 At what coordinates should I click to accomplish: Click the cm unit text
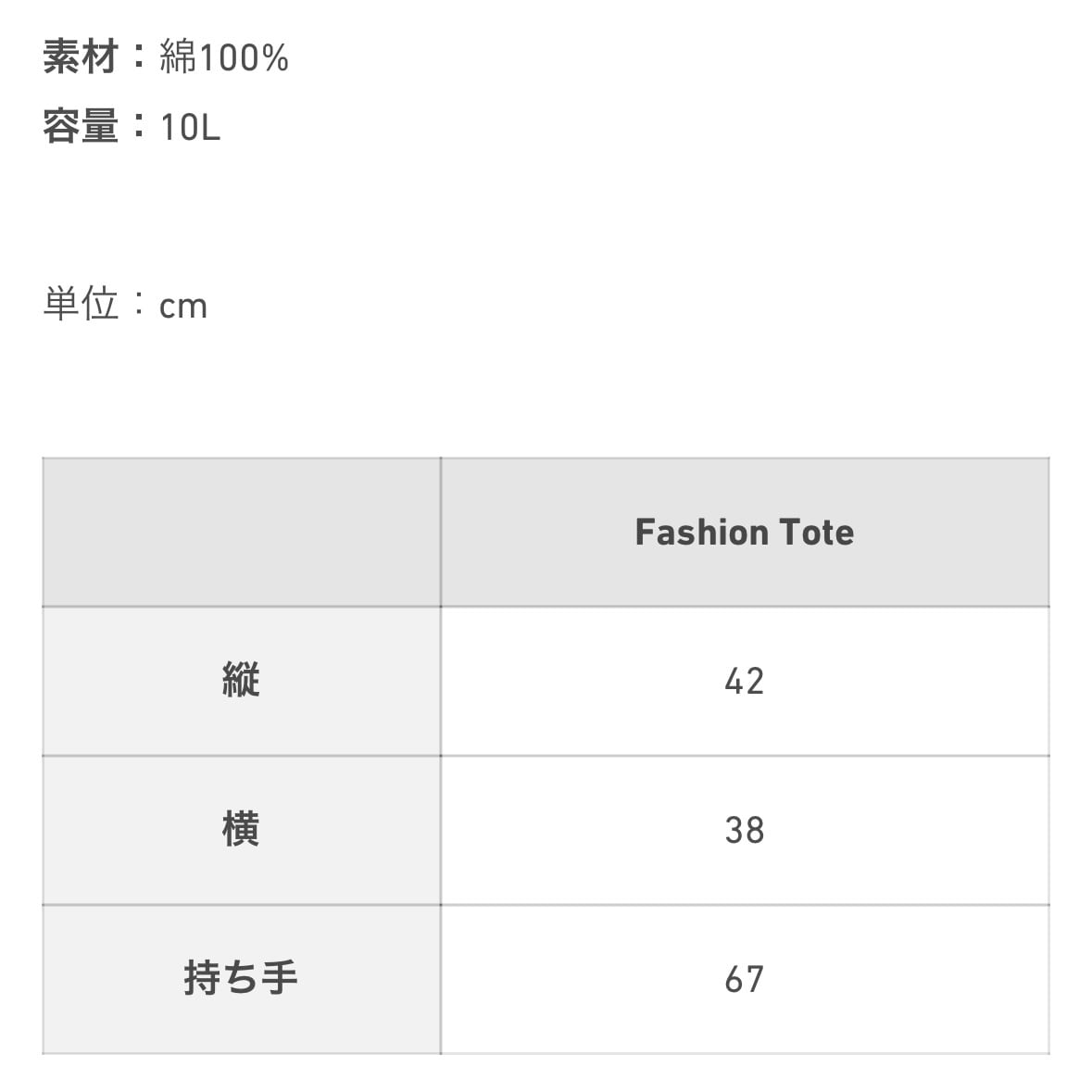pyautogui.click(x=183, y=306)
